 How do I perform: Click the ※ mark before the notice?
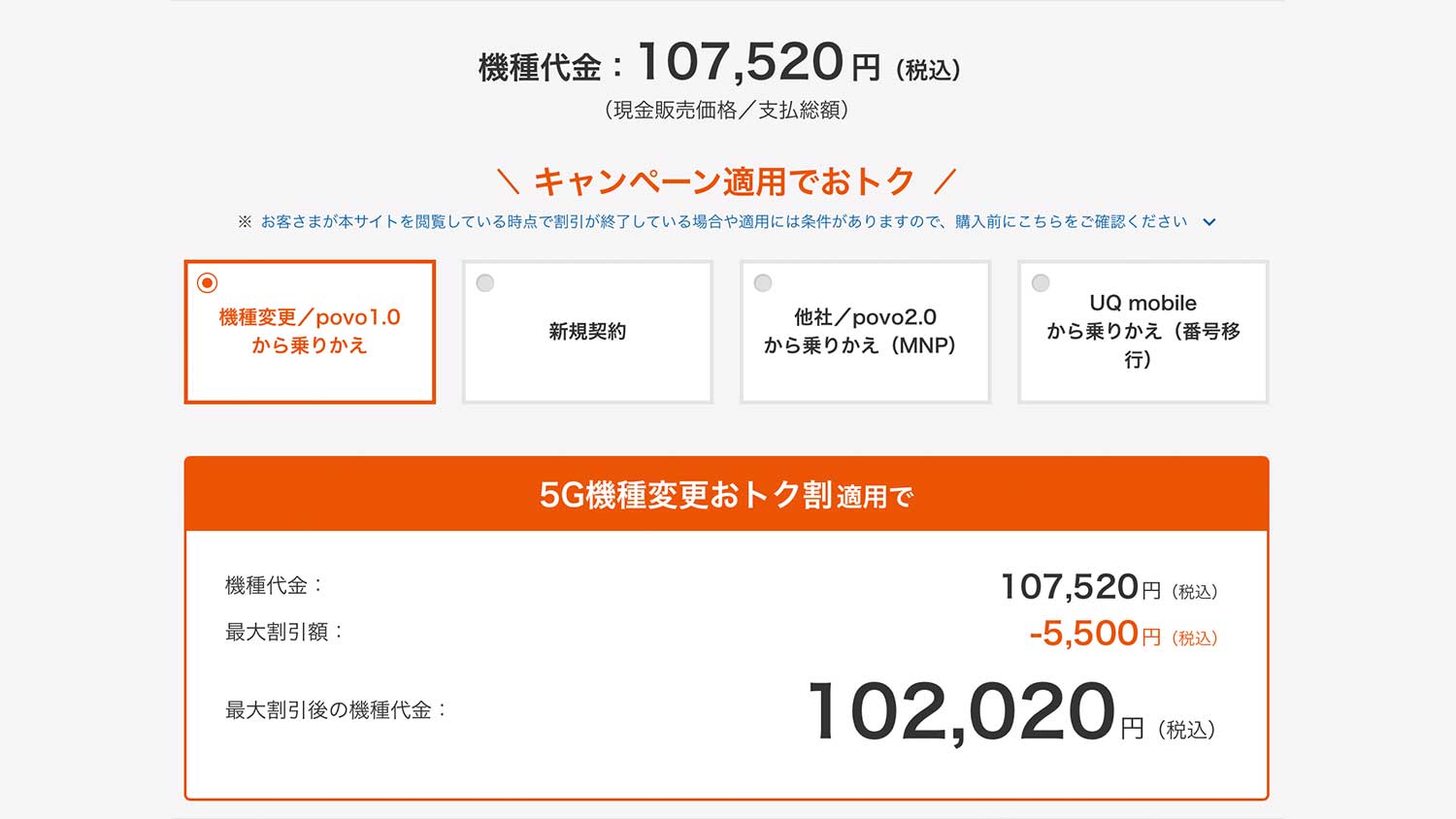coord(245,222)
